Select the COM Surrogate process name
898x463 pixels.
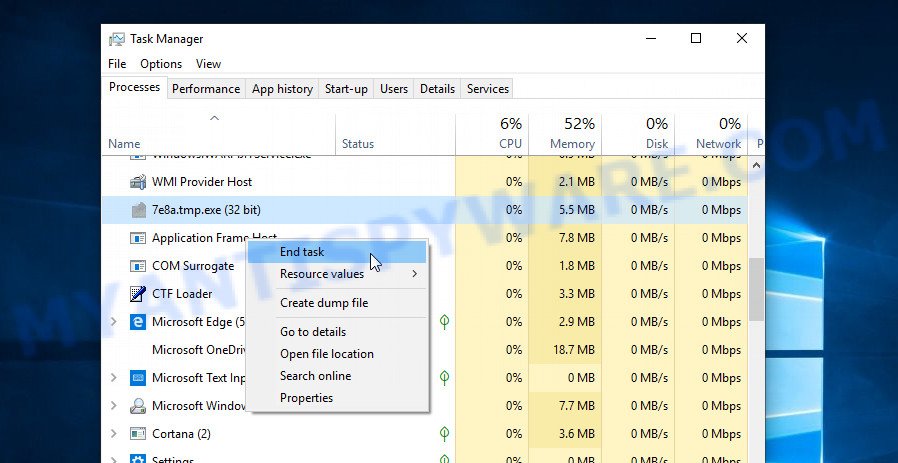pyautogui.click(x=193, y=266)
